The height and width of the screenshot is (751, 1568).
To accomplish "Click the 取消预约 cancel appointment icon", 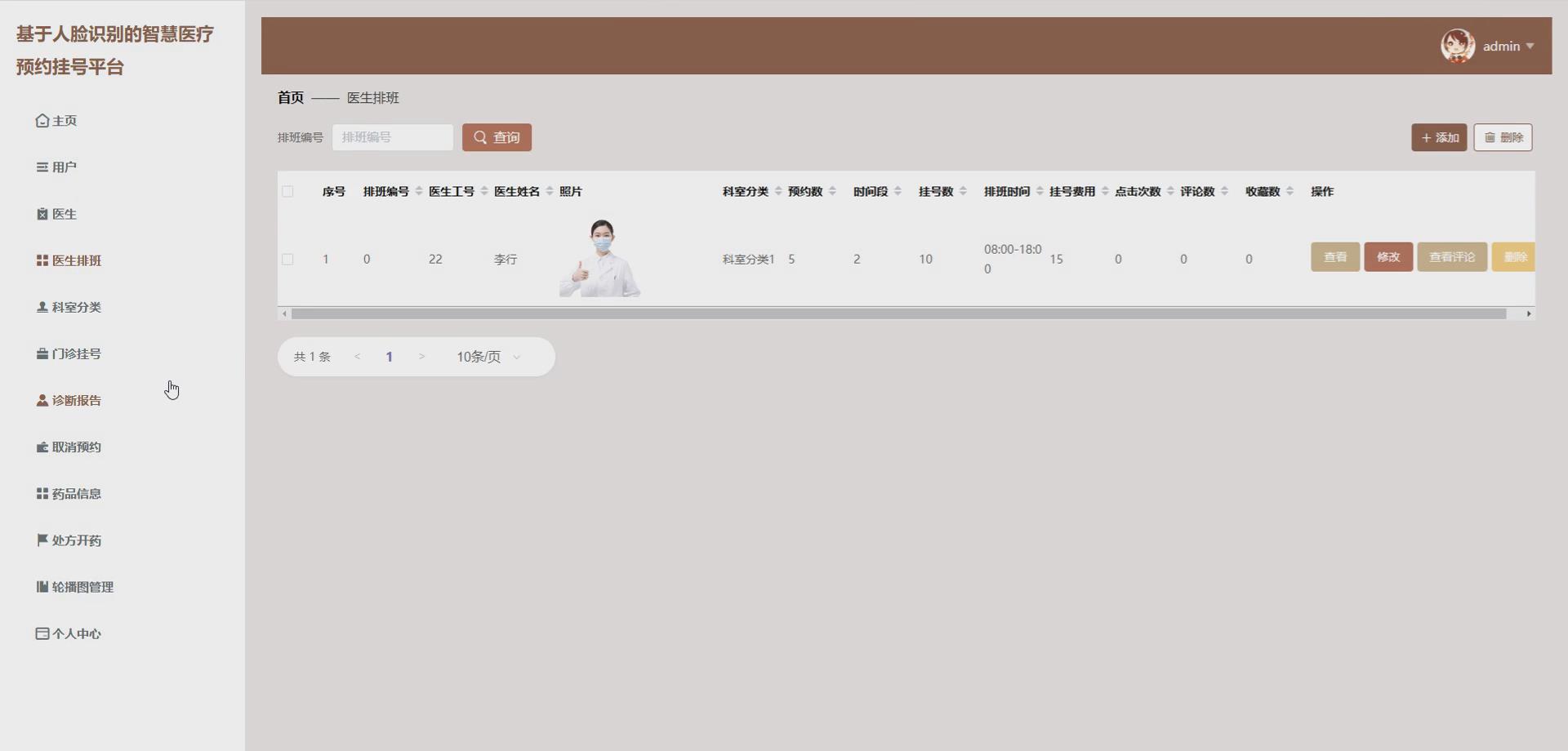I will pos(42,447).
